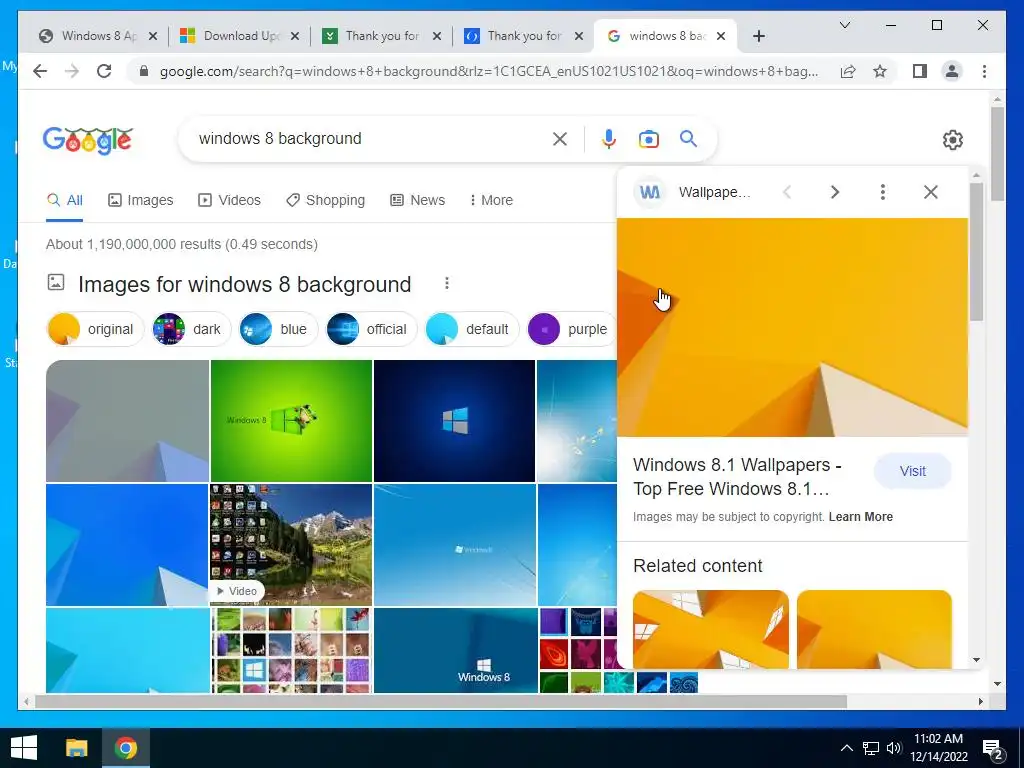
Task: Filter images by blue chip
Action: point(278,329)
